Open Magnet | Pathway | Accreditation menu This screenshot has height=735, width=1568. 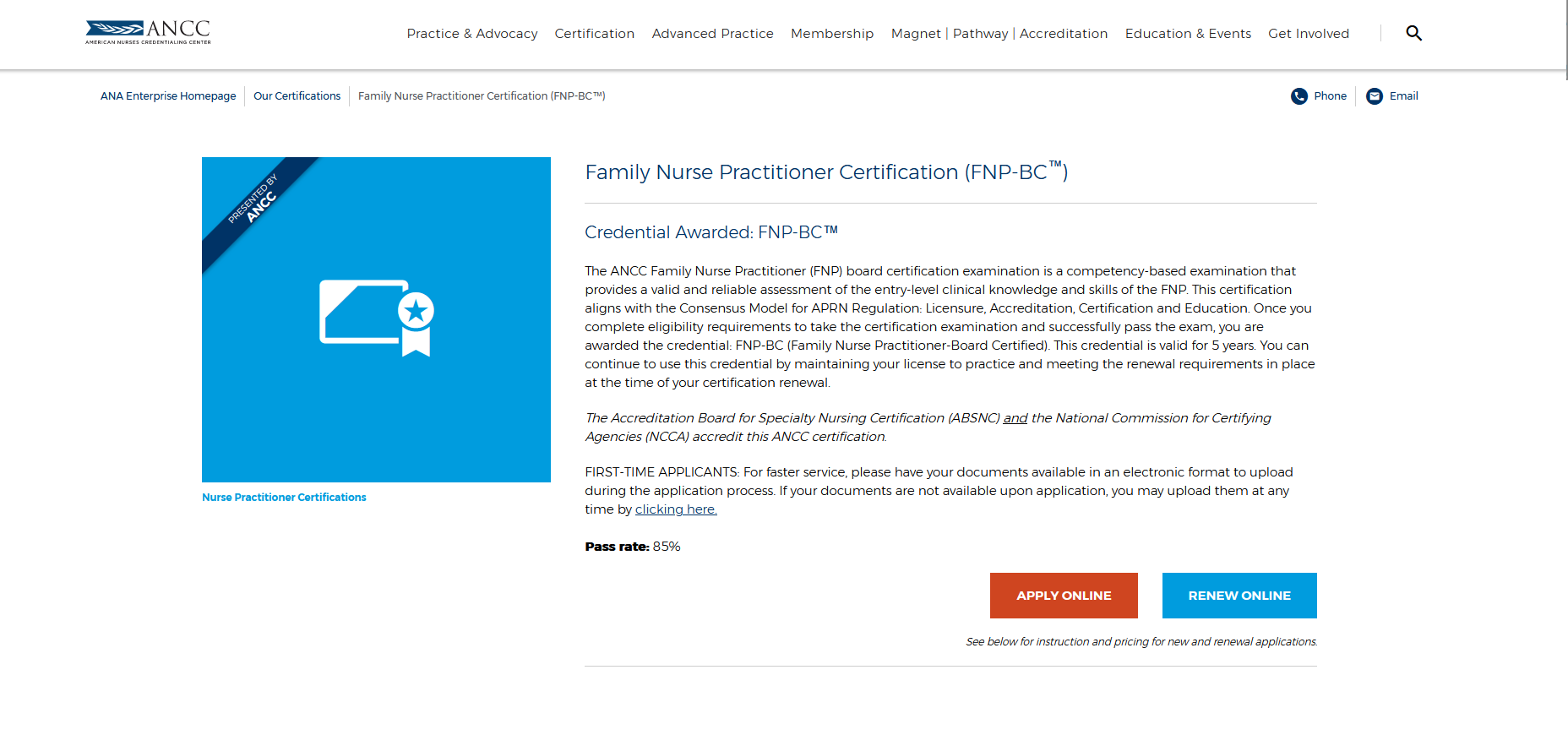pyautogui.click(x=999, y=34)
